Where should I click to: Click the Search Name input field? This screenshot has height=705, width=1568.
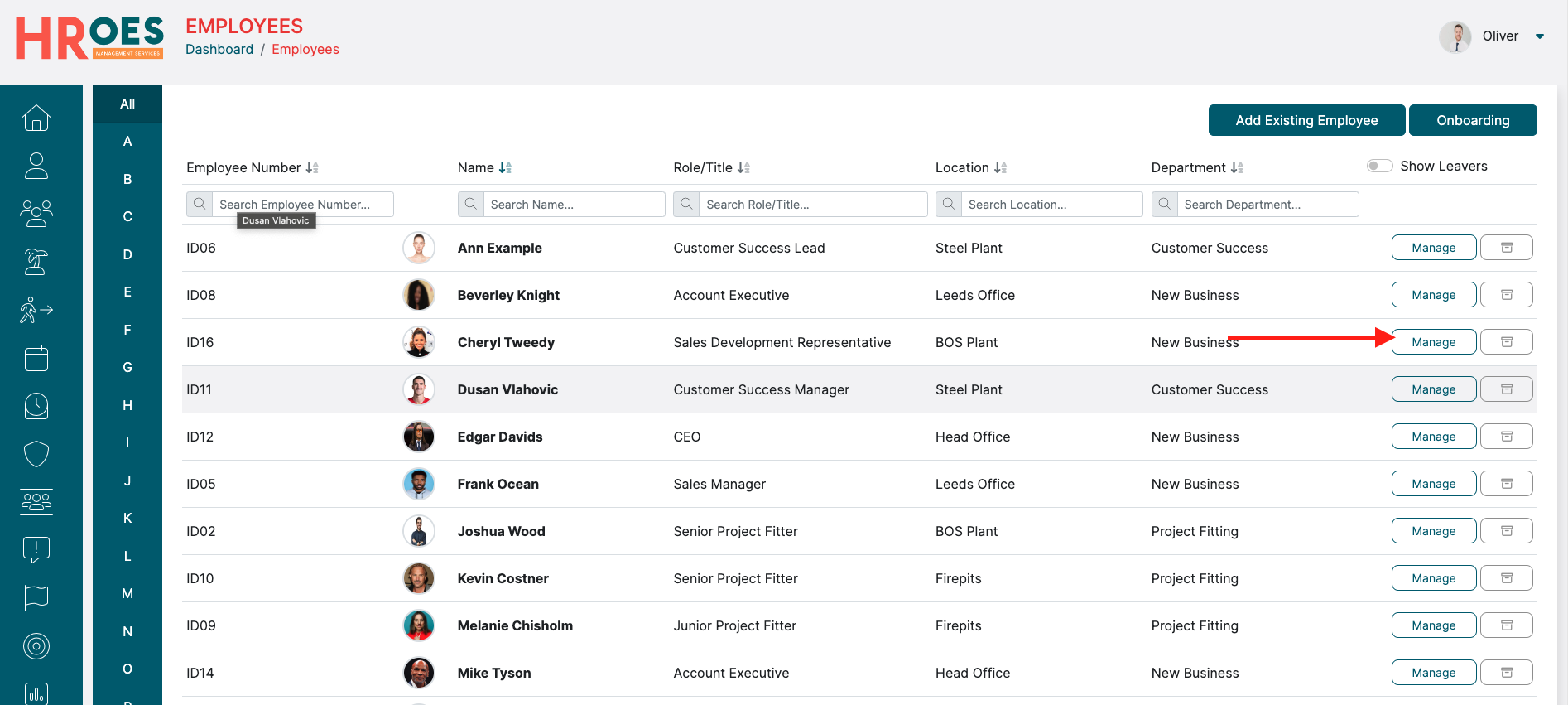point(573,205)
